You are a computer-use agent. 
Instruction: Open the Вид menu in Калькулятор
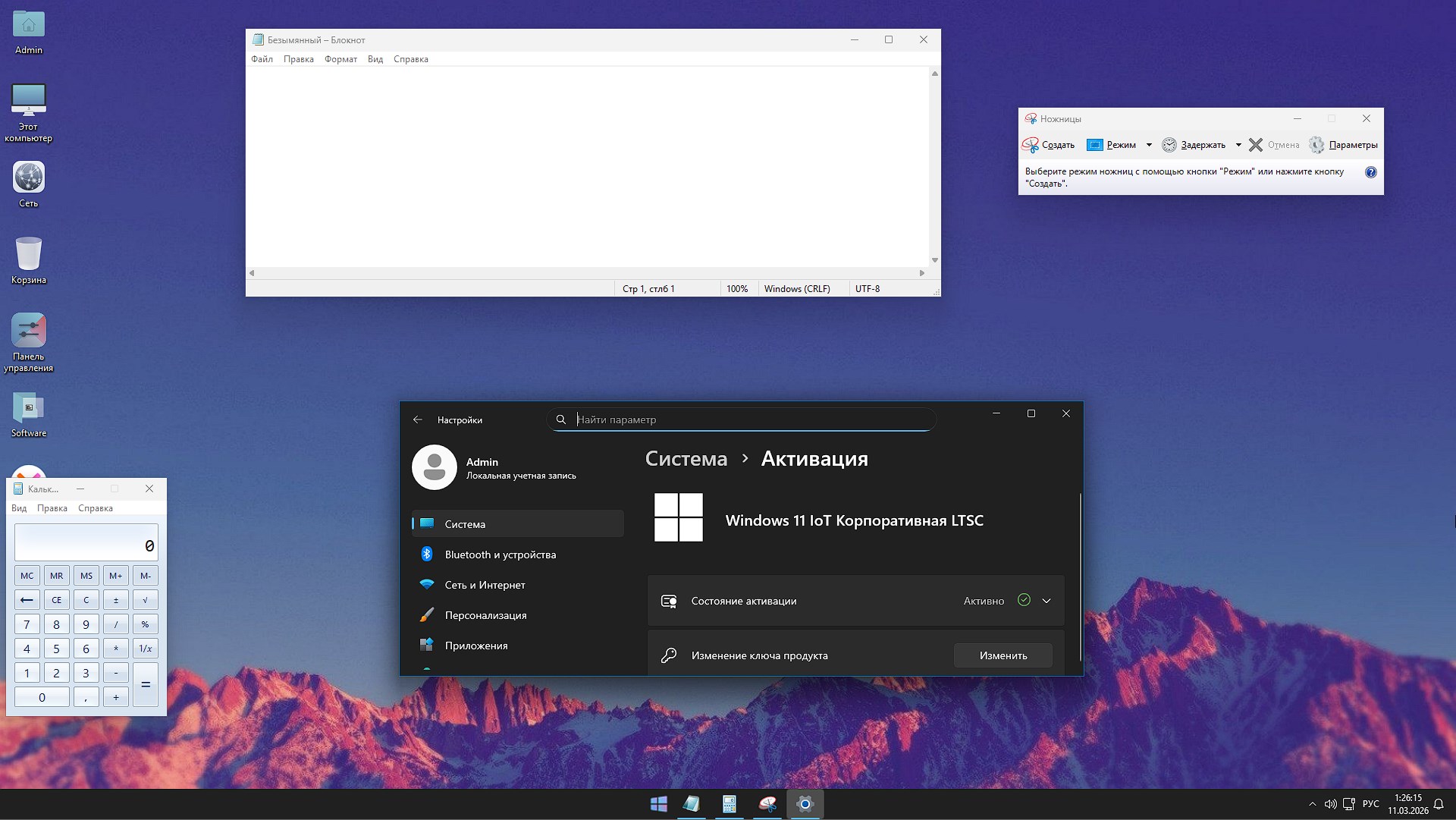pos(18,508)
